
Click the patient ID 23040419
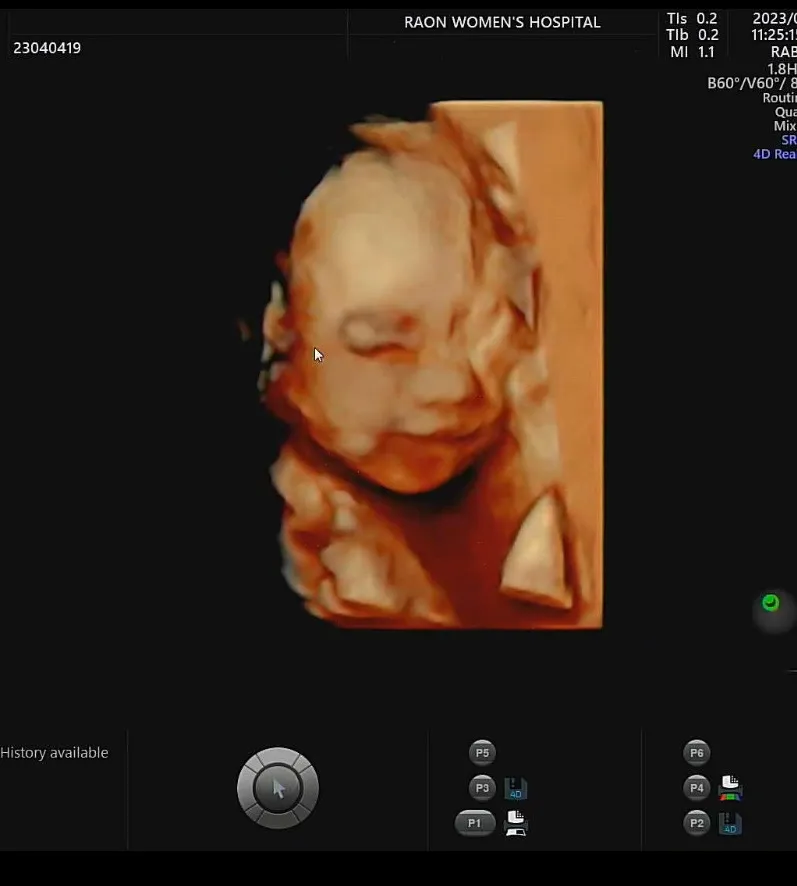pos(47,48)
